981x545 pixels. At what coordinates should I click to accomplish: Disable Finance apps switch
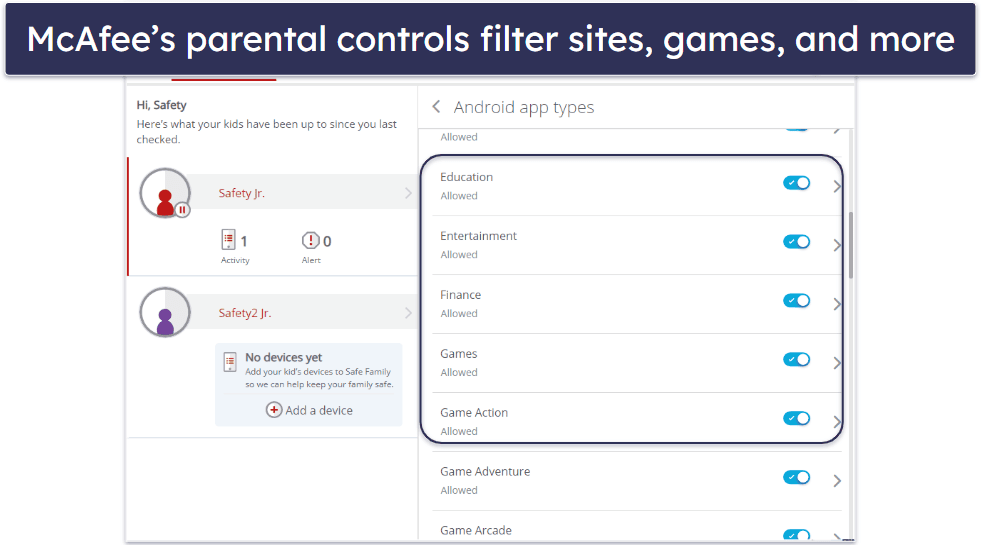(796, 300)
